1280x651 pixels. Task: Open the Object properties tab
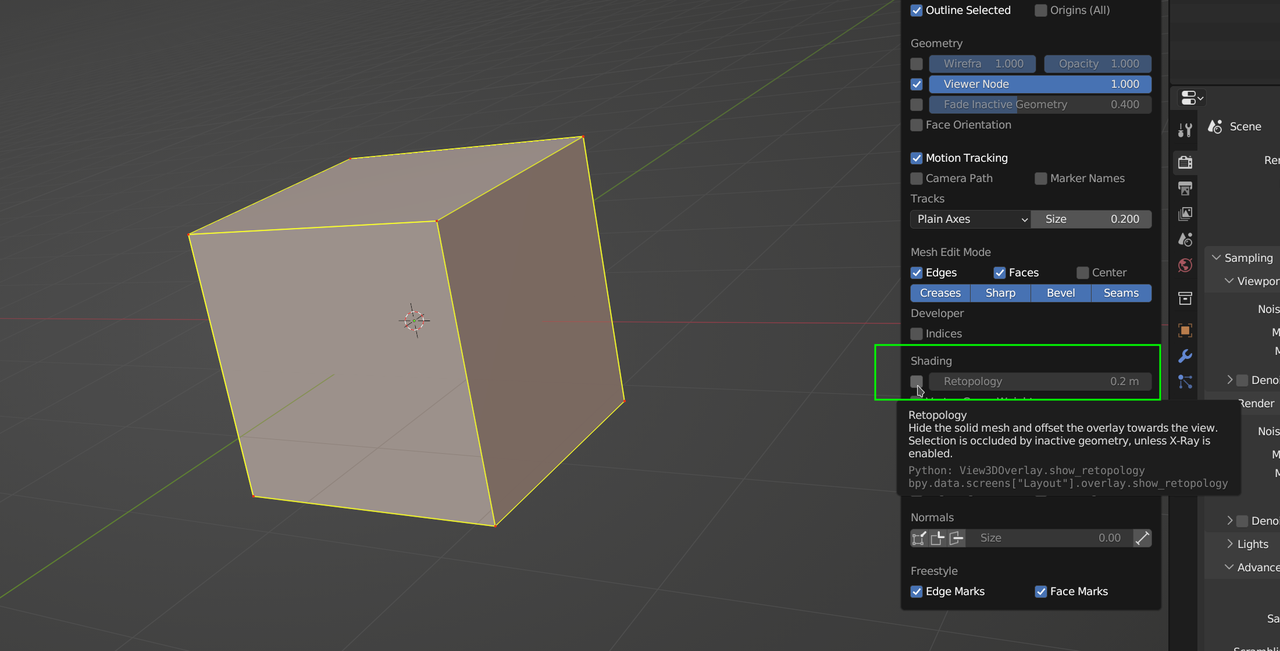pyautogui.click(x=1184, y=330)
